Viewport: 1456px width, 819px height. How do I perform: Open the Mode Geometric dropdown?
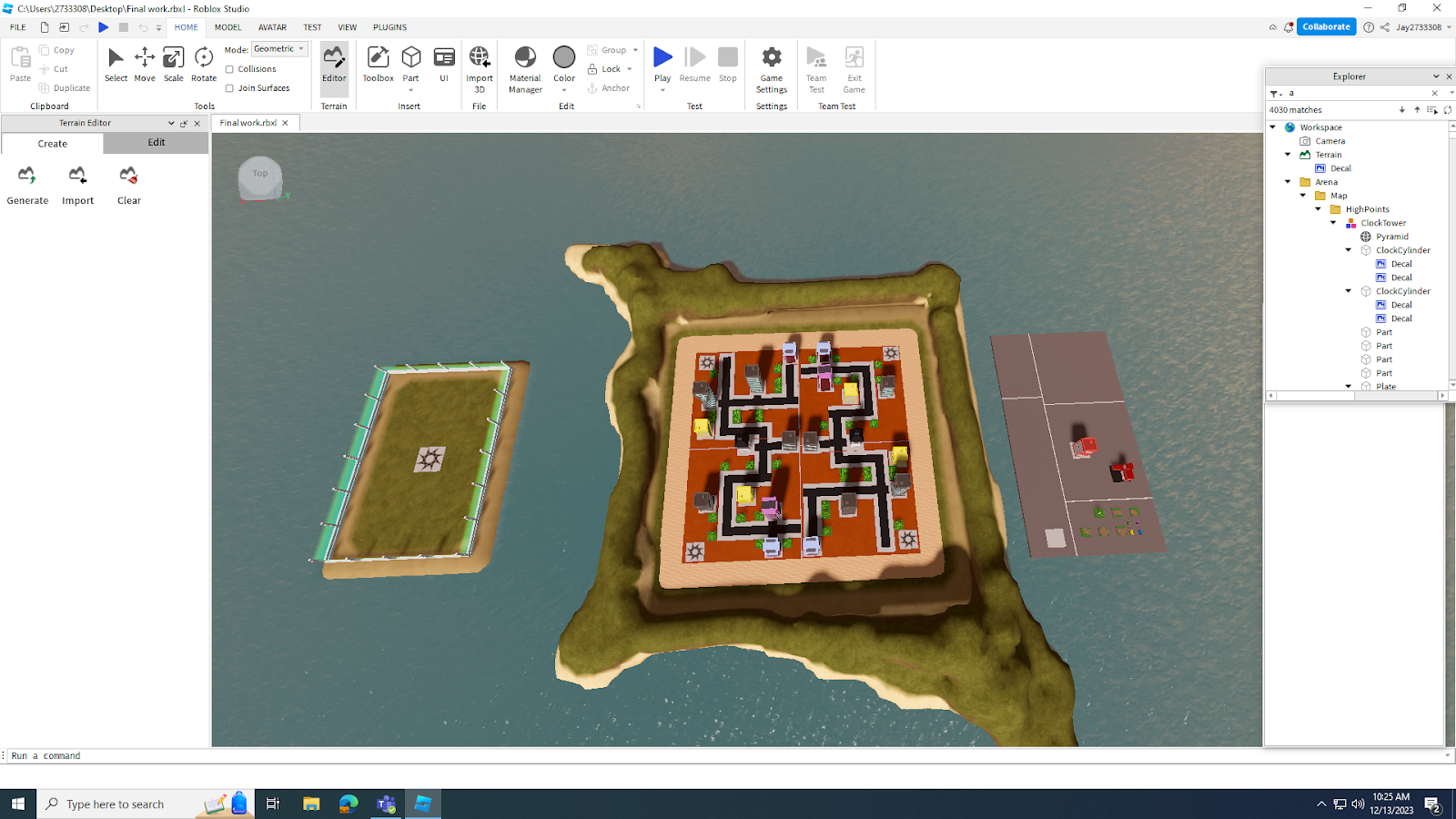tap(279, 49)
